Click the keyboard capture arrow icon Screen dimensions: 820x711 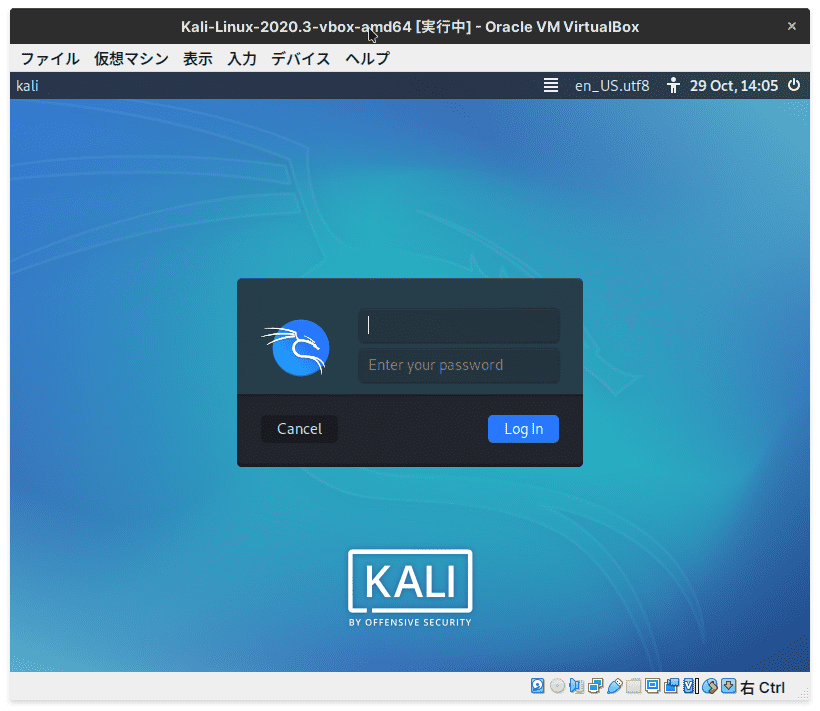(x=728, y=686)
